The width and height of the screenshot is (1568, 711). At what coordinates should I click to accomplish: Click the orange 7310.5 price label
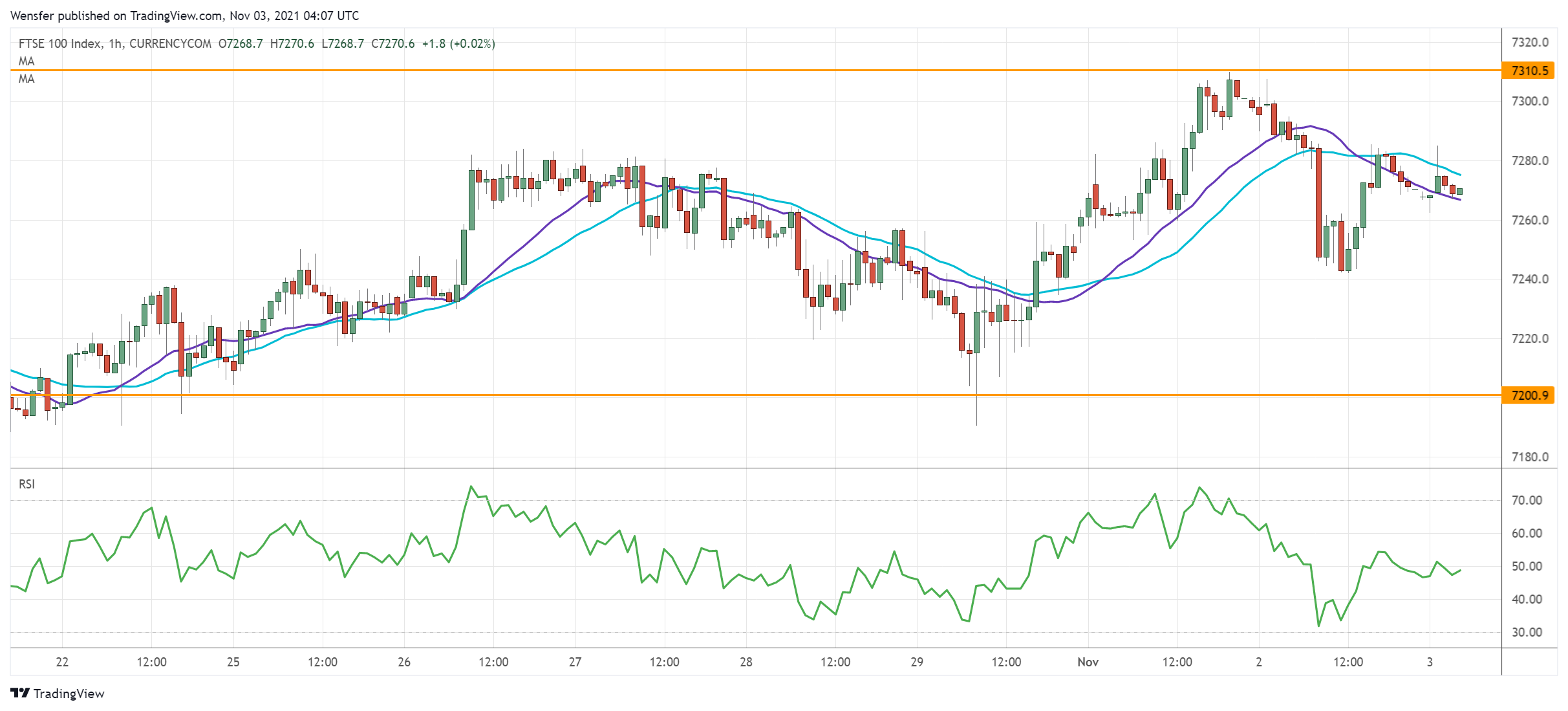(x=1529, y=71)
